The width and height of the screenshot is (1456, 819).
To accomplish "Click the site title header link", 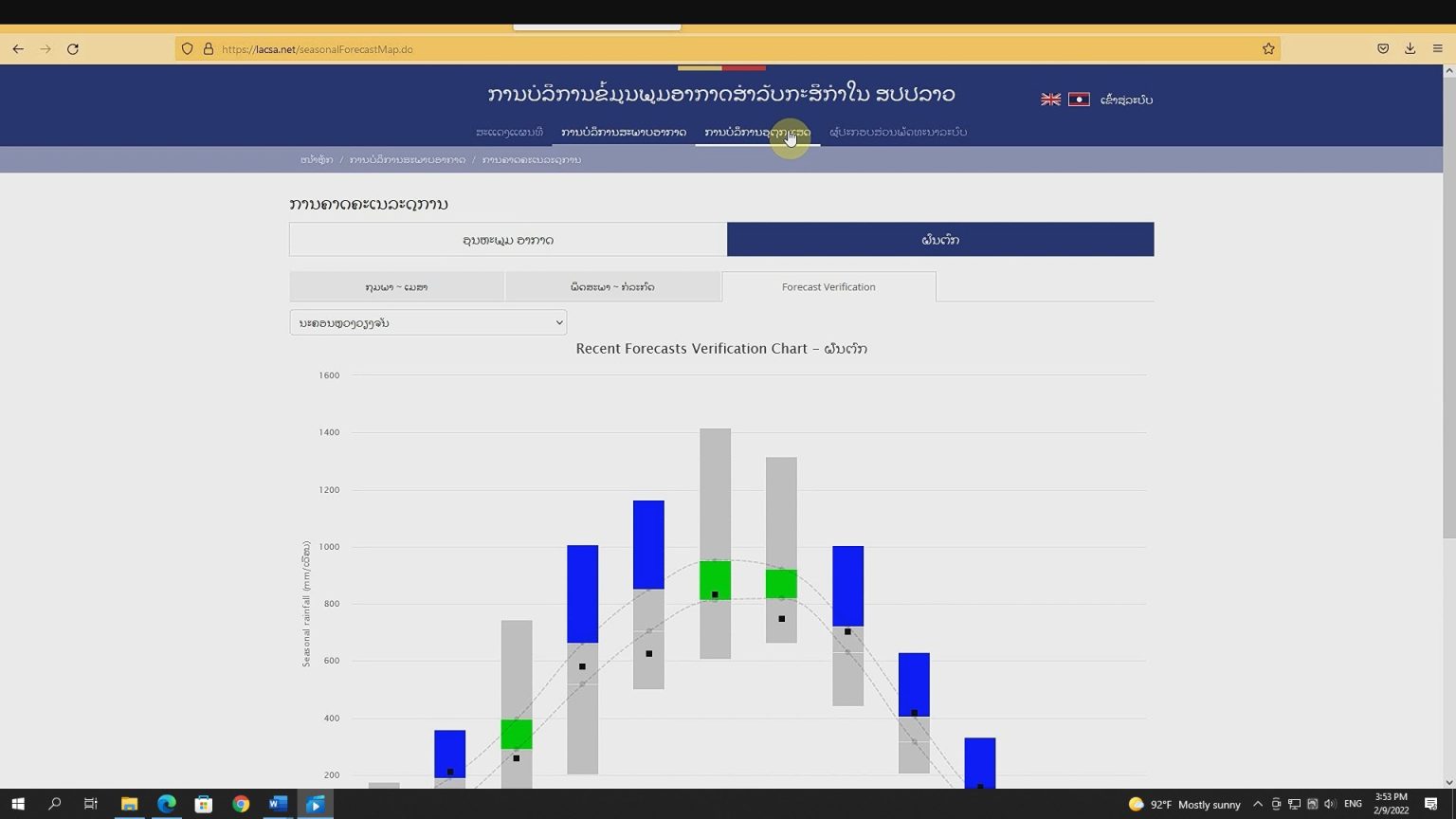I will (x=721, y=94).
